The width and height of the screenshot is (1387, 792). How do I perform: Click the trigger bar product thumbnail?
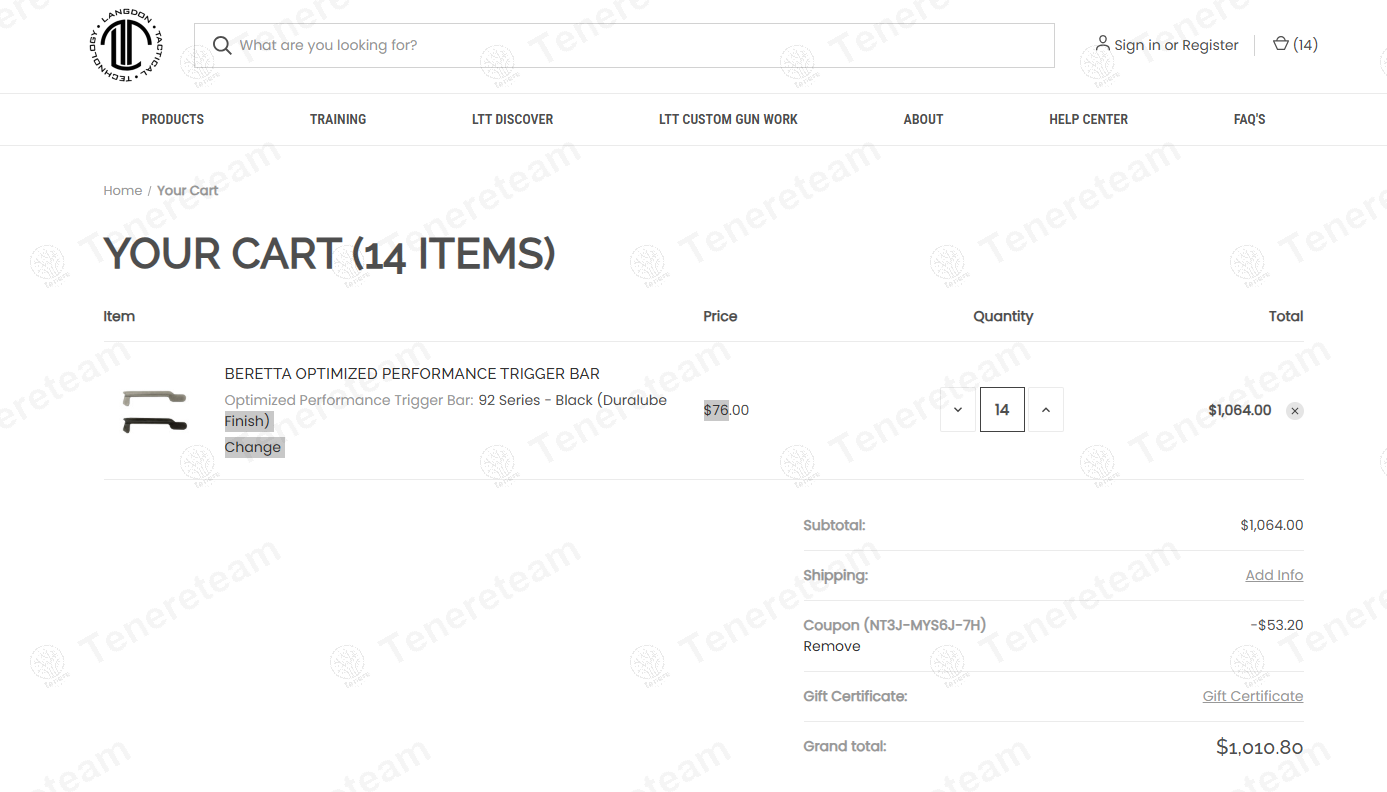pyautogui.click(x=155, y=411)
